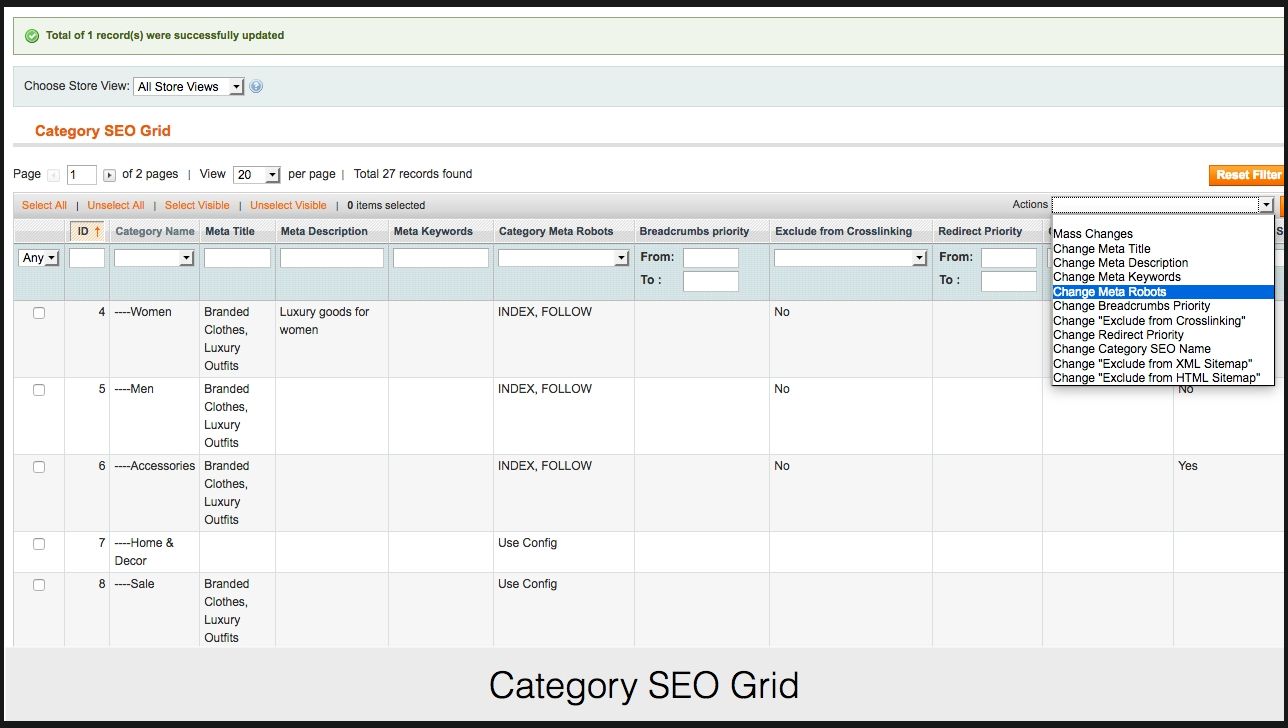Expand the Category Meta Robots filter dropdown
This screenshot has height=728, width=1288.
click(x=563, y=258)
